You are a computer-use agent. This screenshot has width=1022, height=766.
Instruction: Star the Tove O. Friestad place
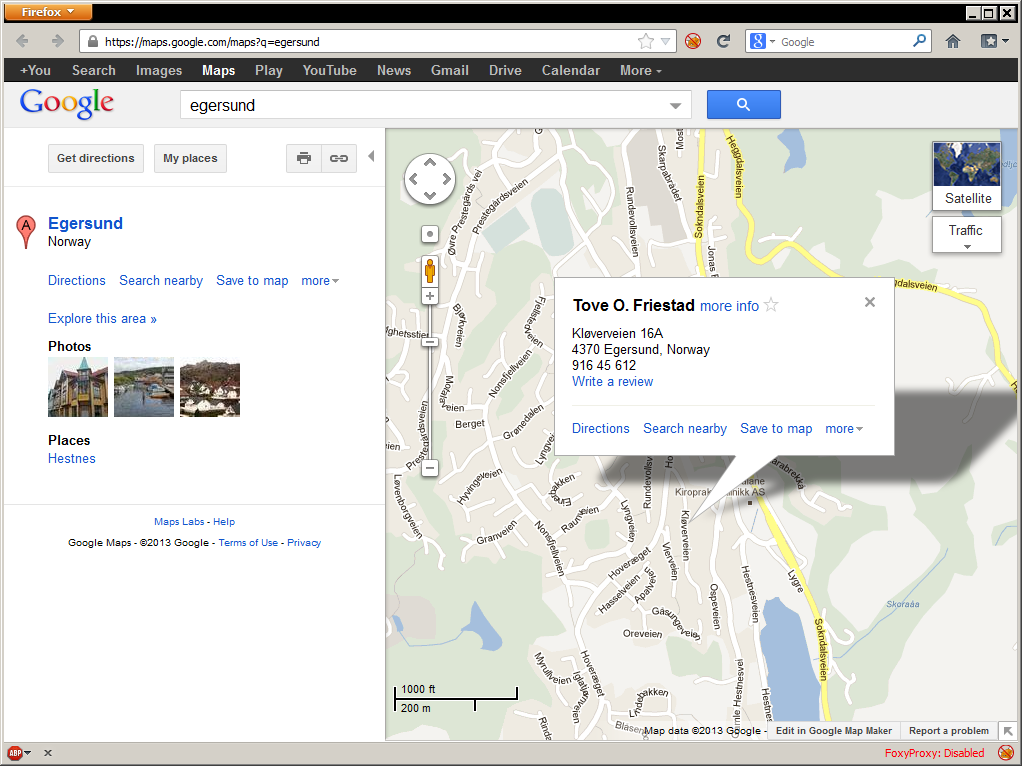tap(771, 305)
